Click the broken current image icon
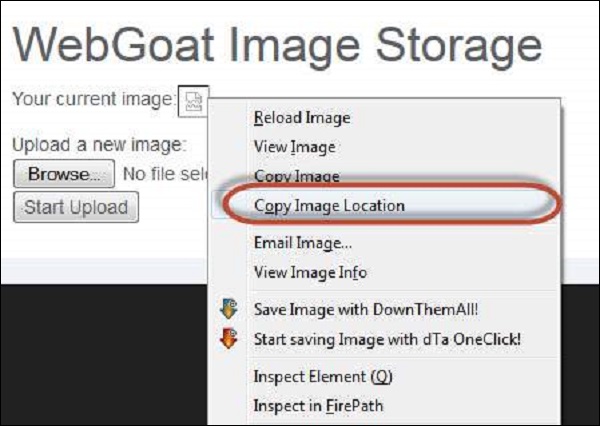600x426 pixels. pyautogui.click(x=192, y=100)
